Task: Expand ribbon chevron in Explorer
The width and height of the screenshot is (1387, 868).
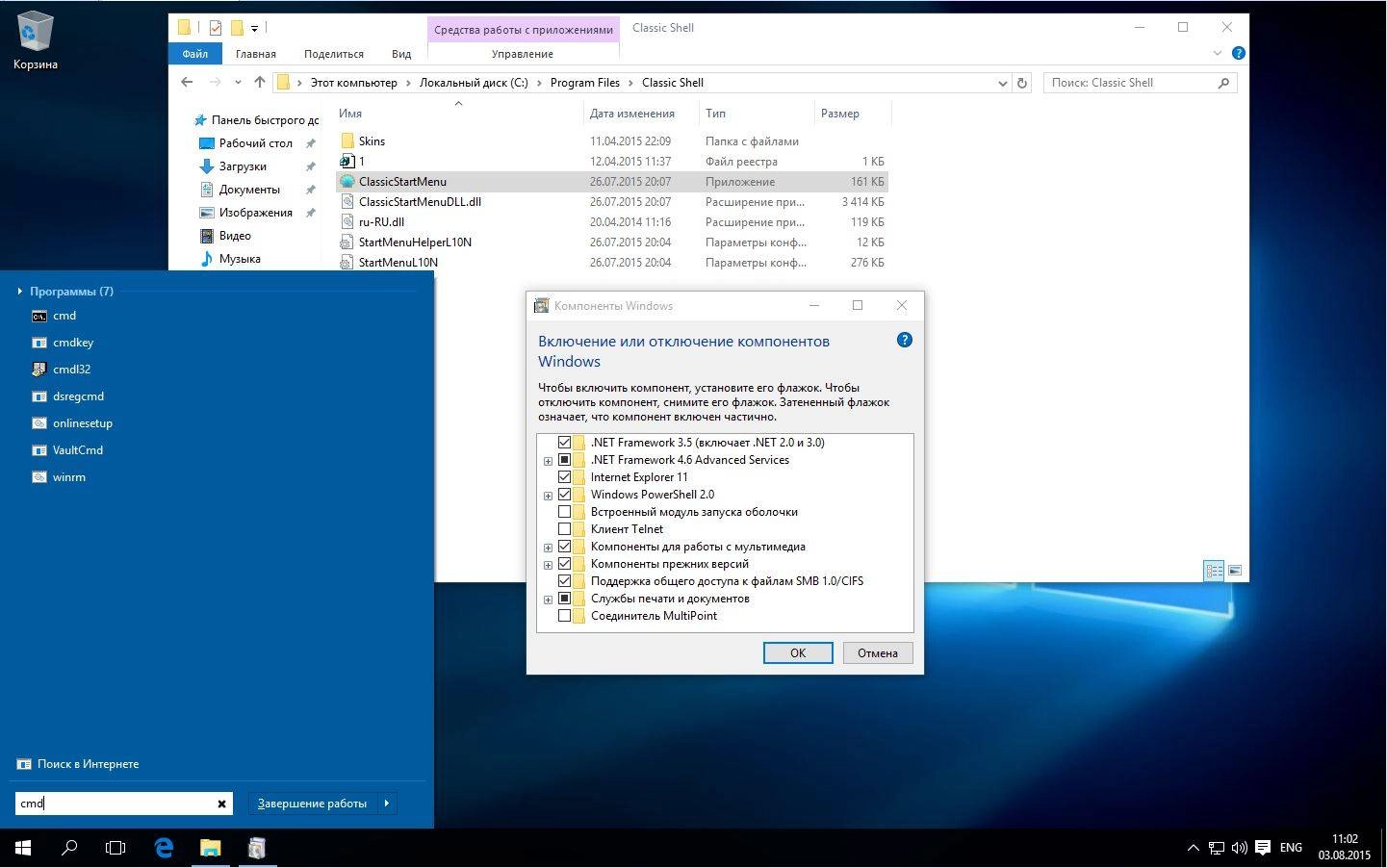Action: pyautogui.click(x=1218, y=53)
